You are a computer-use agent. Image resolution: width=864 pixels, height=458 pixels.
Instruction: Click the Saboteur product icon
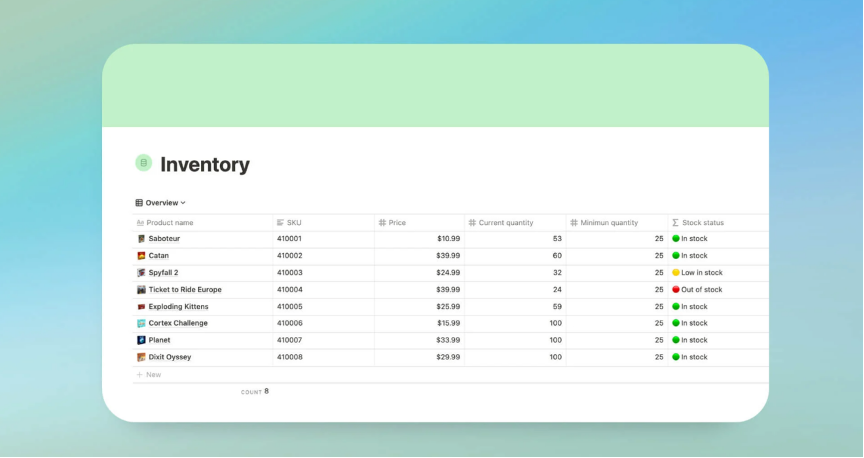coord(141,239)
